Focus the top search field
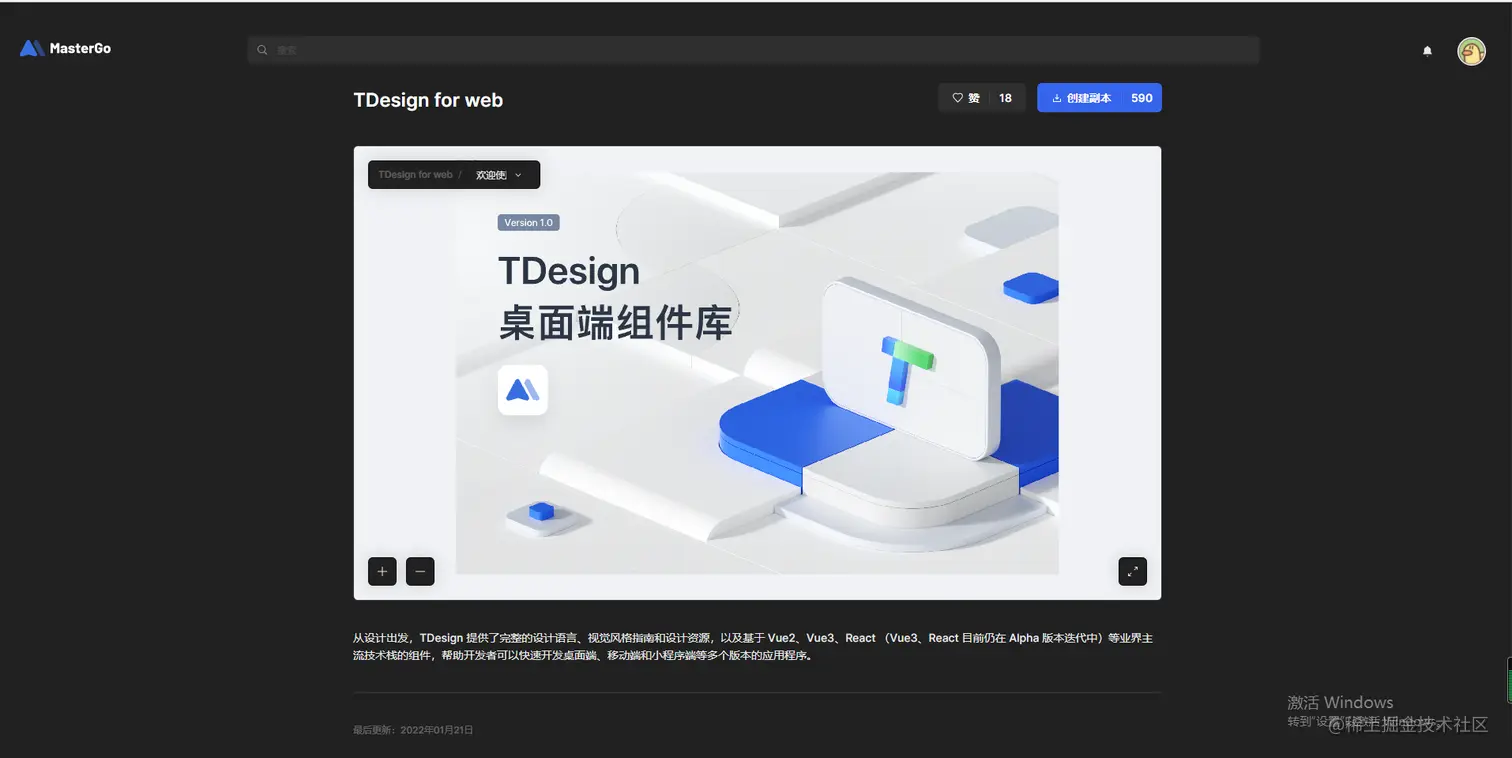Image resolution: width=1512 pixels, height=758 pixels. coord(753,50)
